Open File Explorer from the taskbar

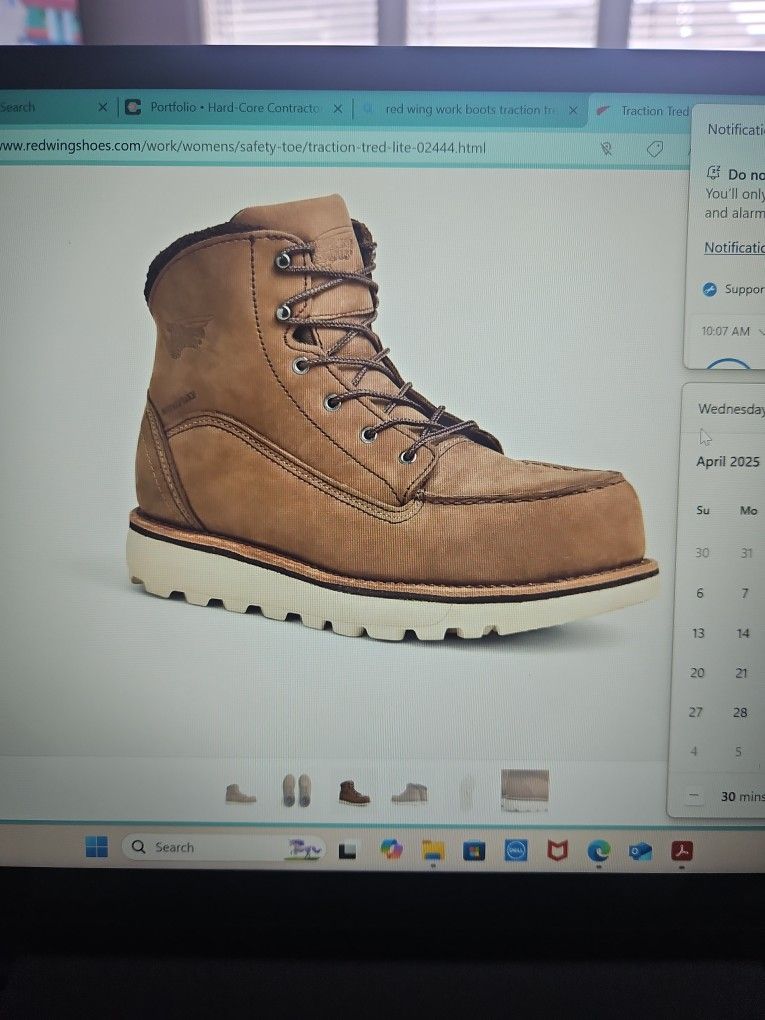pyautogui.click(x=433, y=850)
